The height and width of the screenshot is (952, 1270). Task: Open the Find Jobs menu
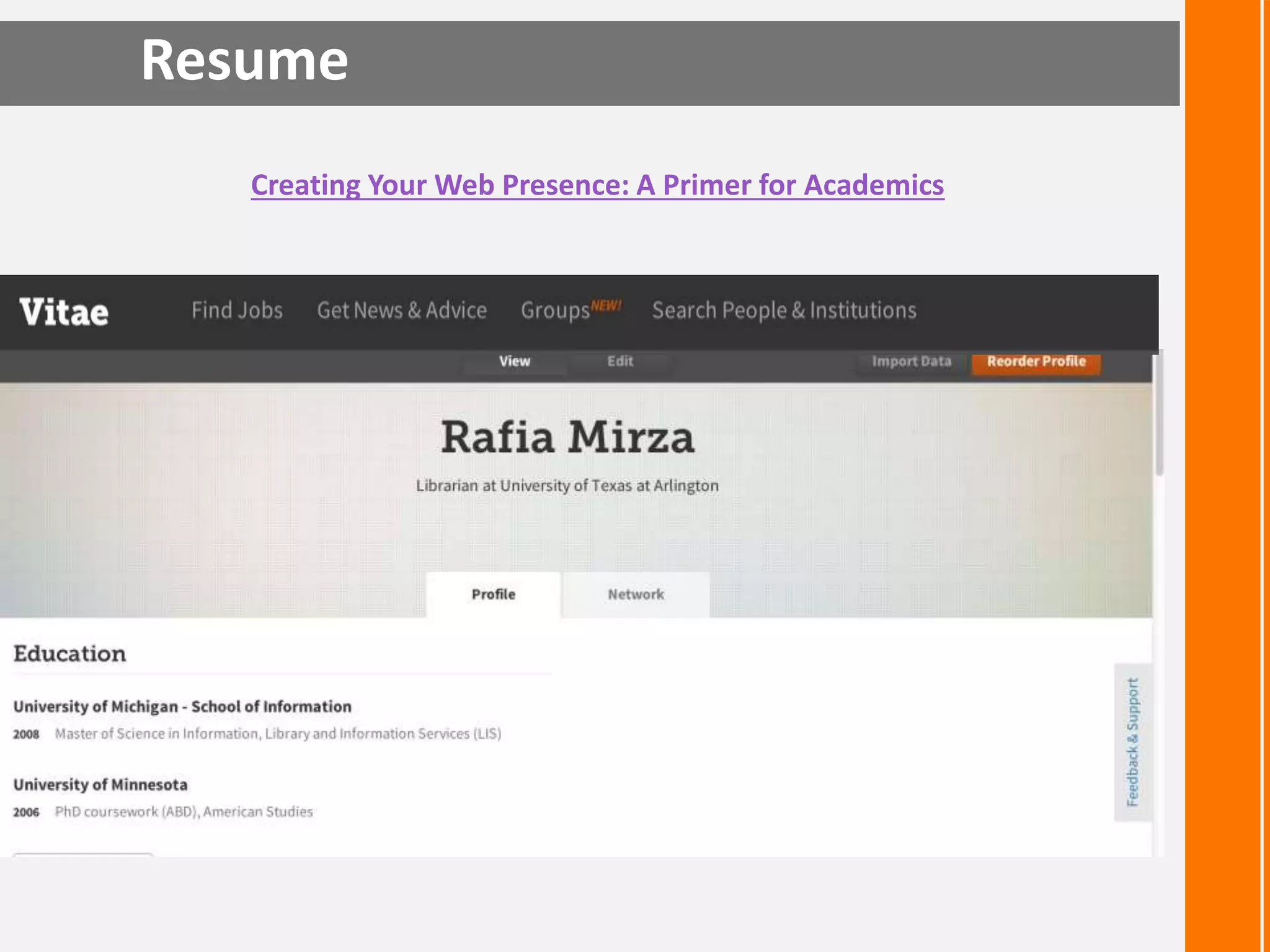237,310
